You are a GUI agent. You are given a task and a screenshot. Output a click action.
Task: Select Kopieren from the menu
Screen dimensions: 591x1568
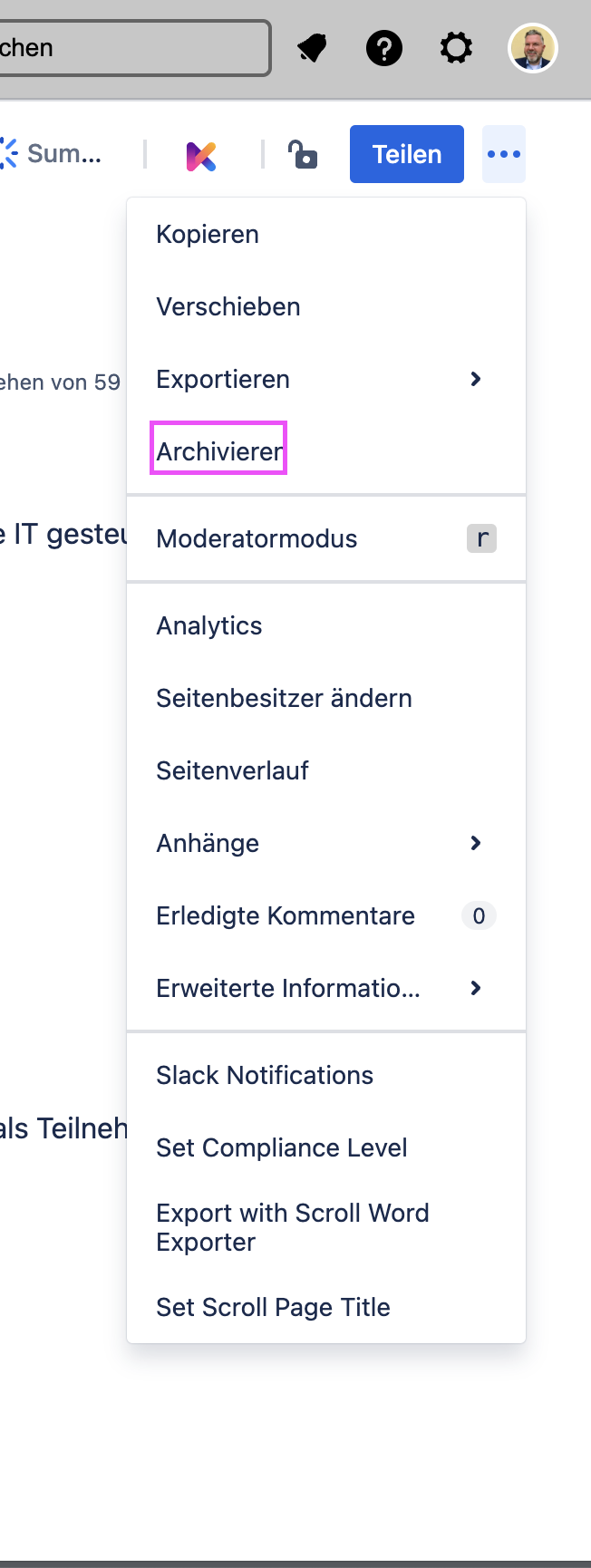point(326,234)
